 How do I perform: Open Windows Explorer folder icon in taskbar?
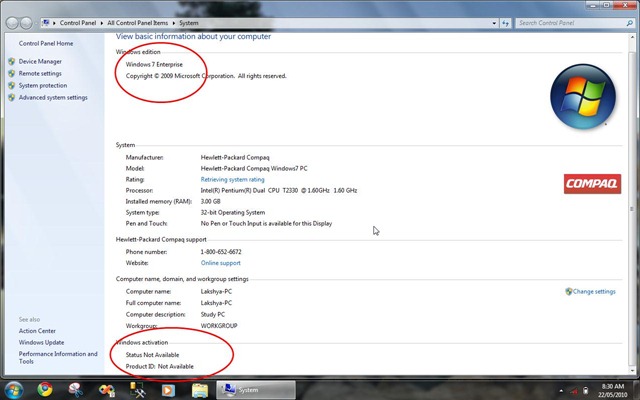200,390
